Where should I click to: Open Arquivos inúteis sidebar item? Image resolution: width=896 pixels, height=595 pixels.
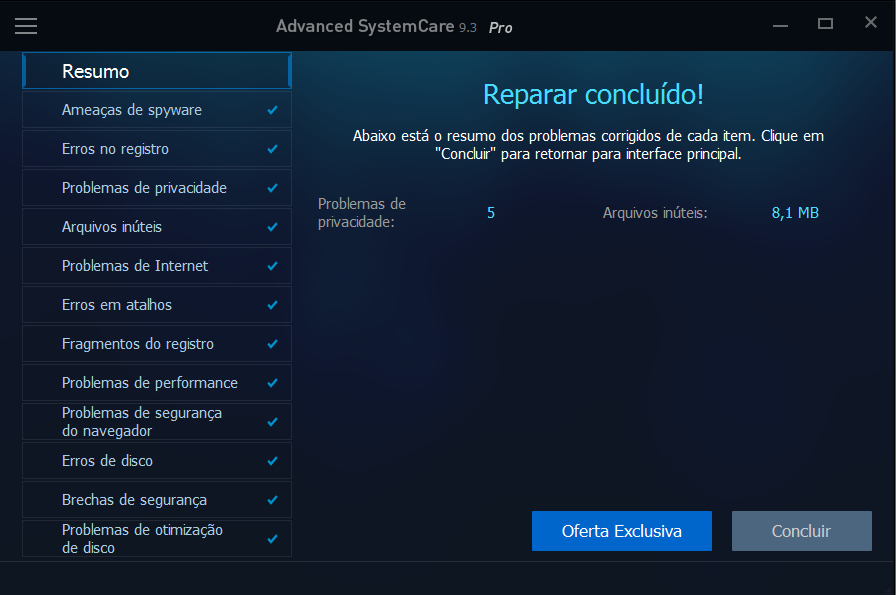point(157,226)
